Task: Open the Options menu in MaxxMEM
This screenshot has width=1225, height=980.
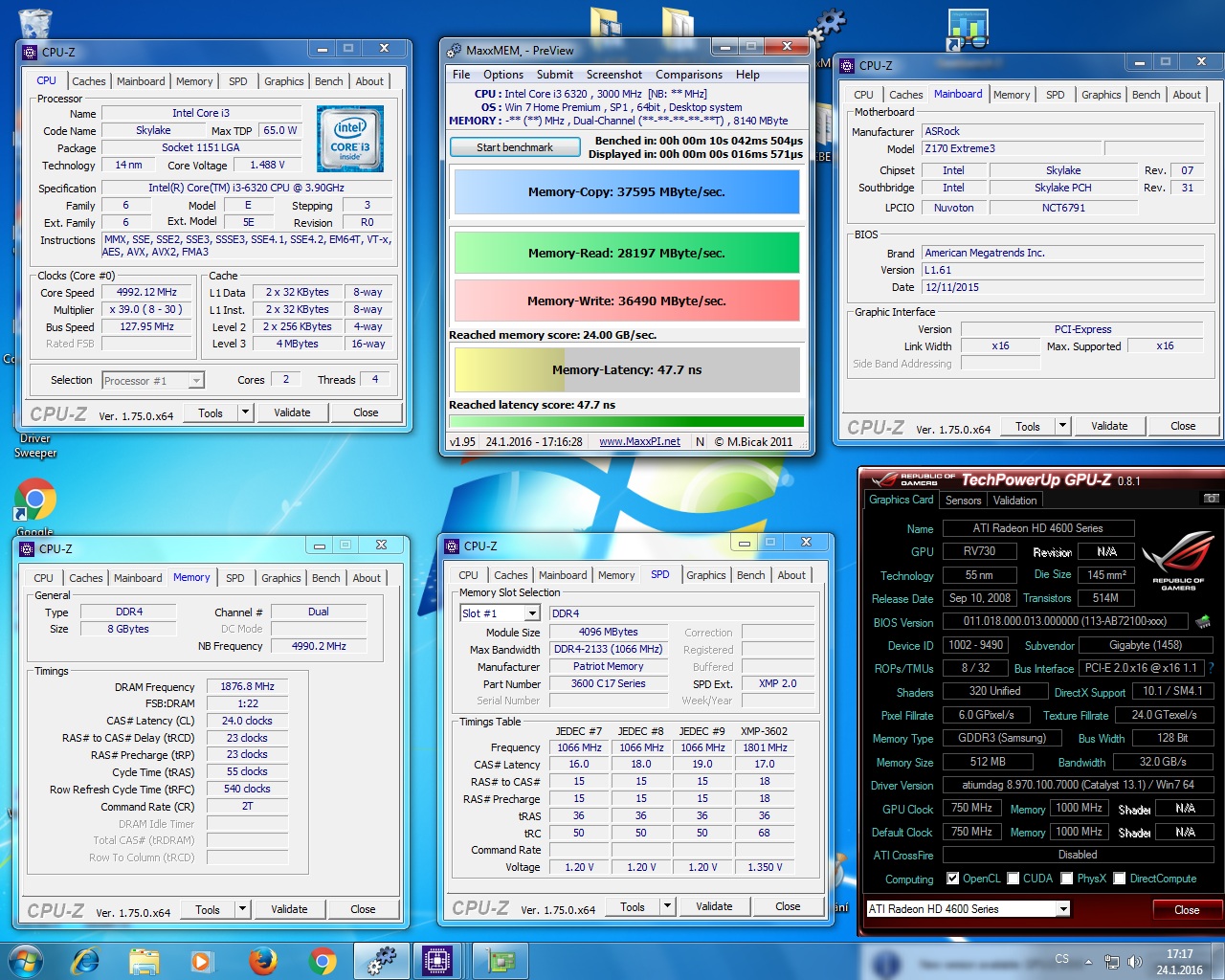Action: pyautogui.click(x=503, y=75)
